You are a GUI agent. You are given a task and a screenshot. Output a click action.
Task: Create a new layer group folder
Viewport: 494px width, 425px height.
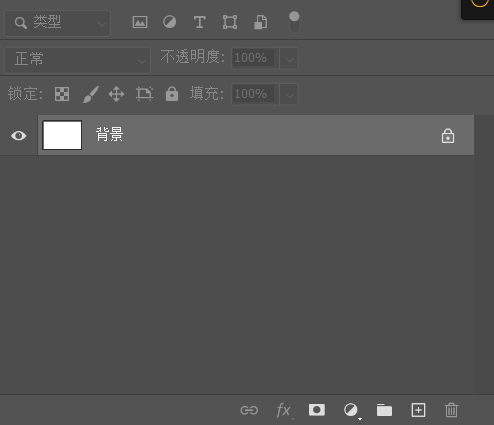[384, 410]
